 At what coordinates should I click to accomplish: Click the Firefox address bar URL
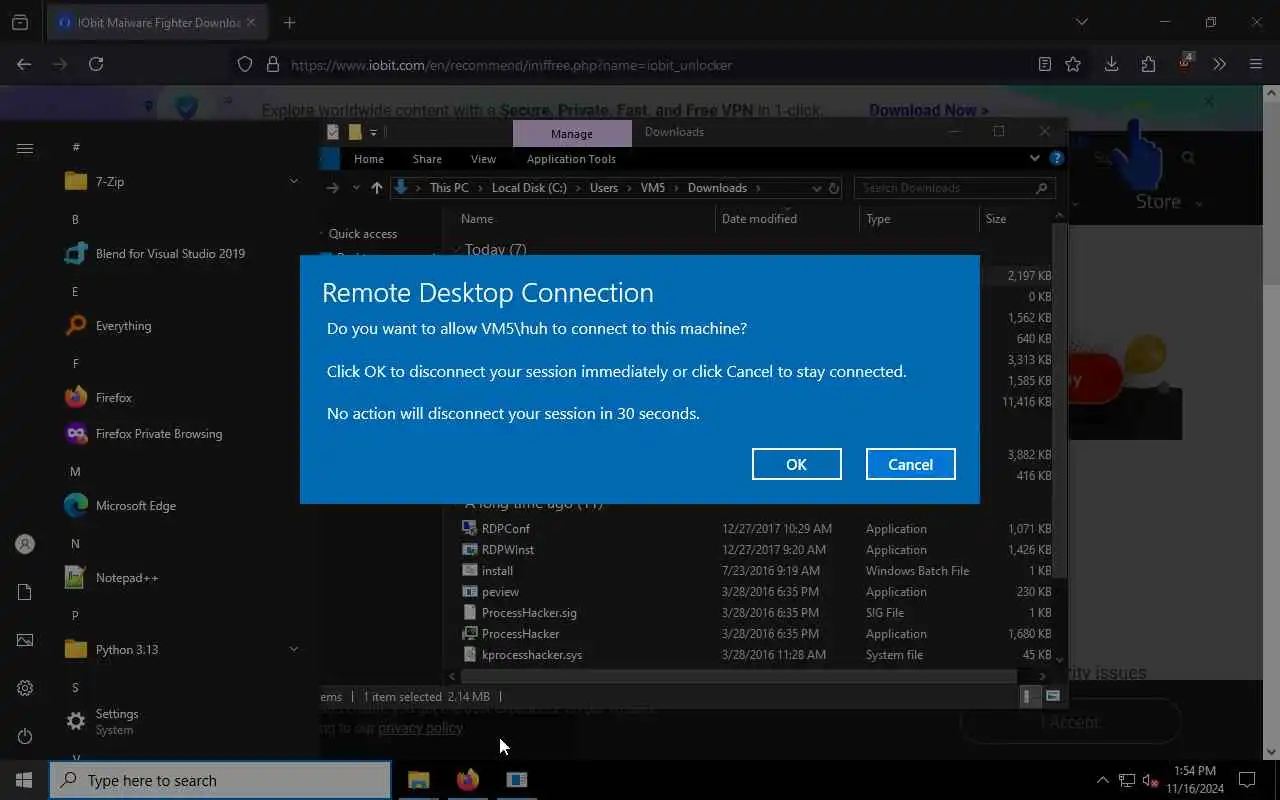click(x=511, y=65)
